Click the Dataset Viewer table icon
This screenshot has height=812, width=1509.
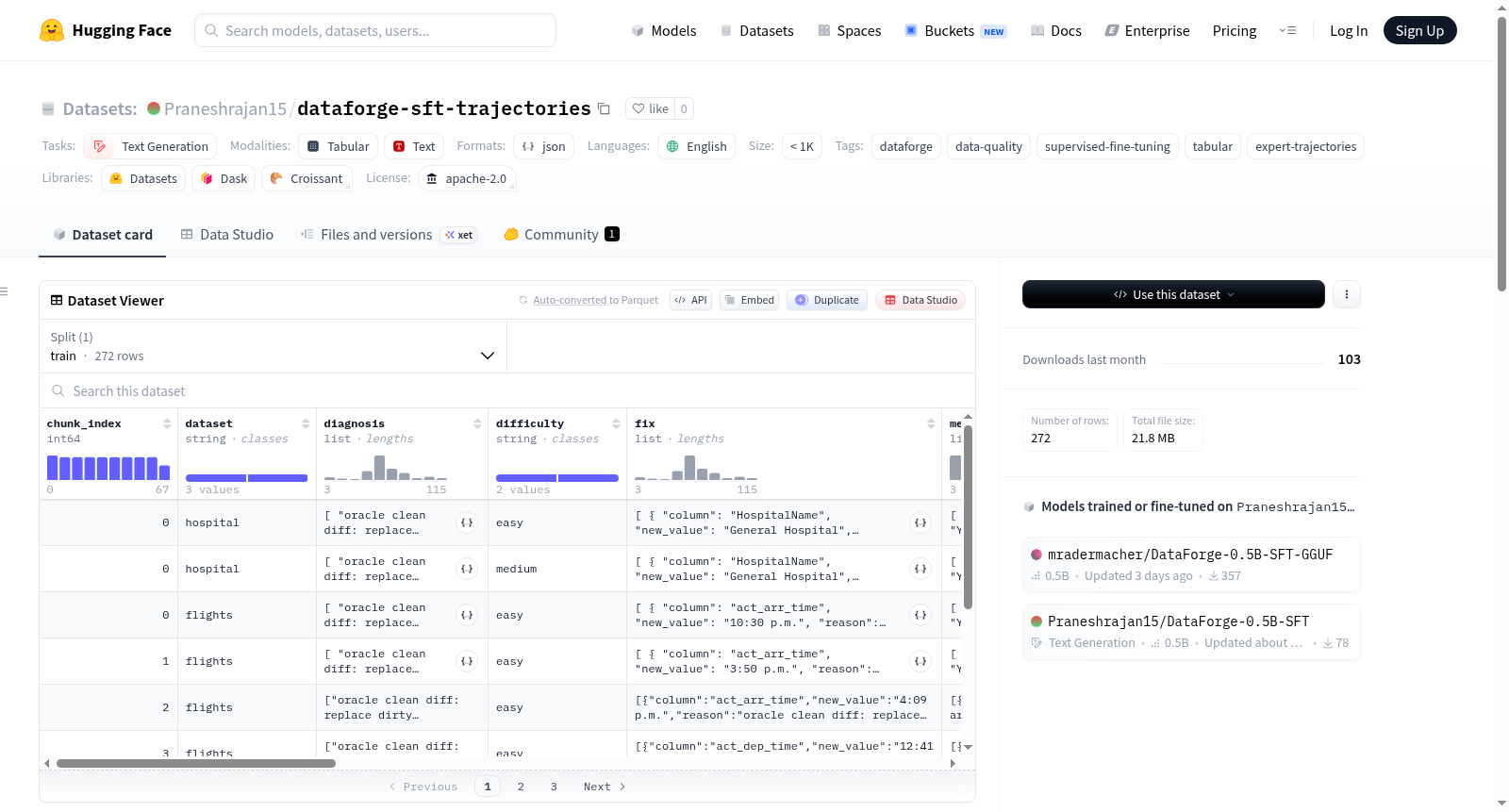(x=57, y=300)
